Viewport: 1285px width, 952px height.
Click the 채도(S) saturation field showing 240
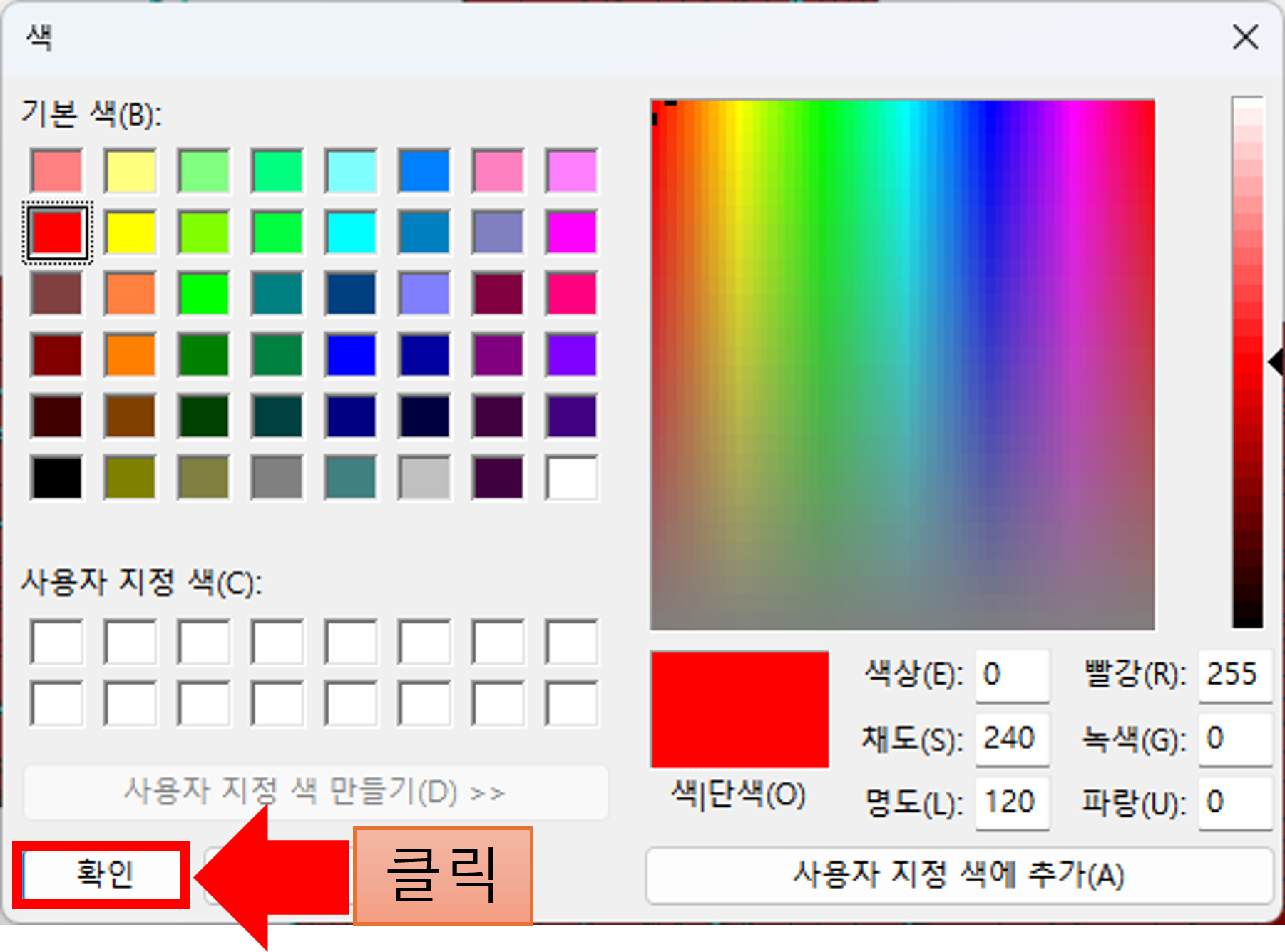(x=1012, y=738)
